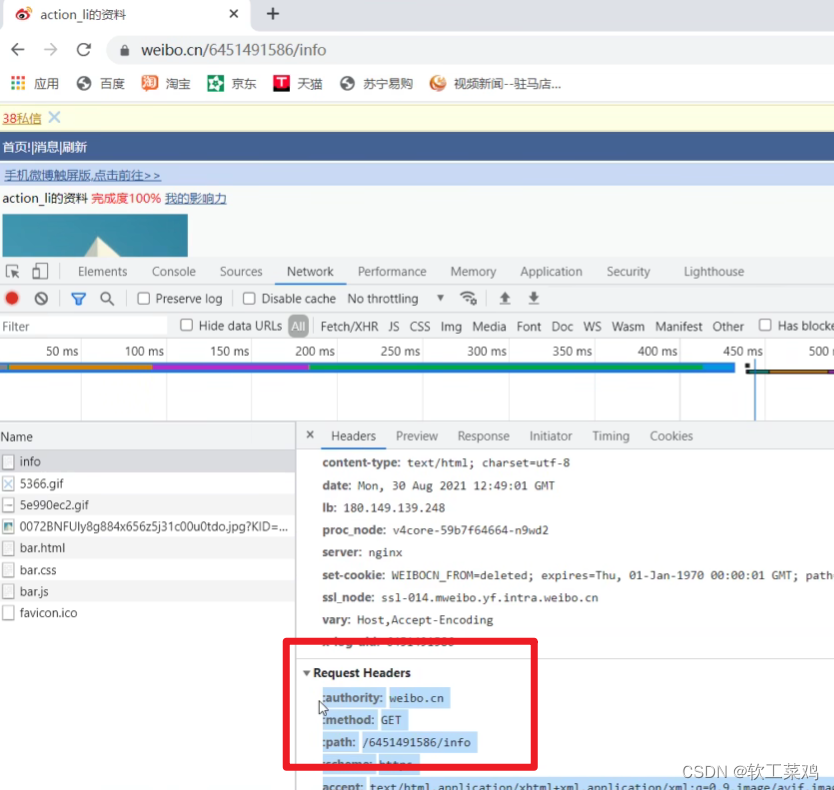Click the lock icon in address bar

click(124, 51)
